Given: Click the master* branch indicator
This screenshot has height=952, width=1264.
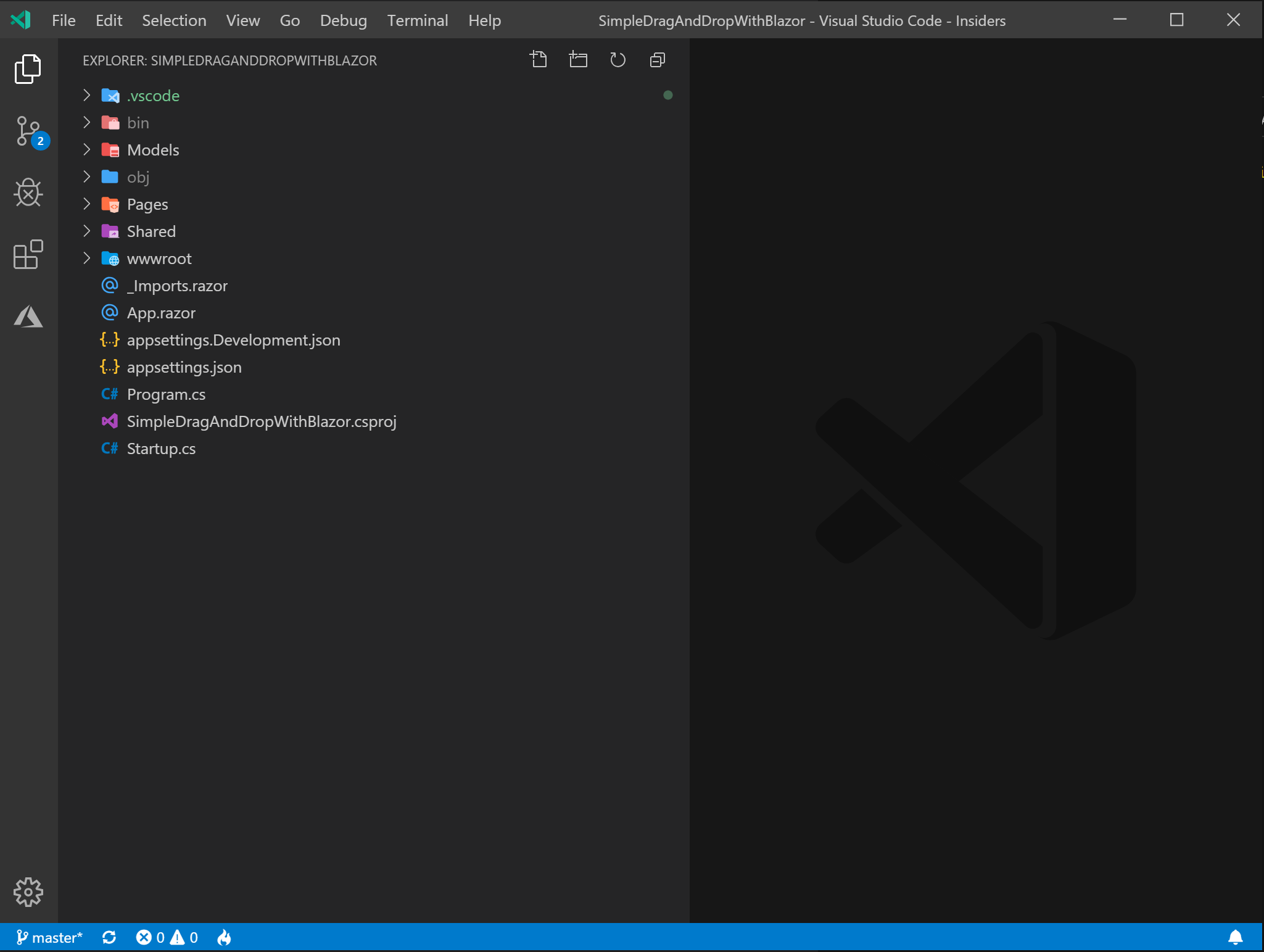Looking at the screenshot, I should [49, 937].
